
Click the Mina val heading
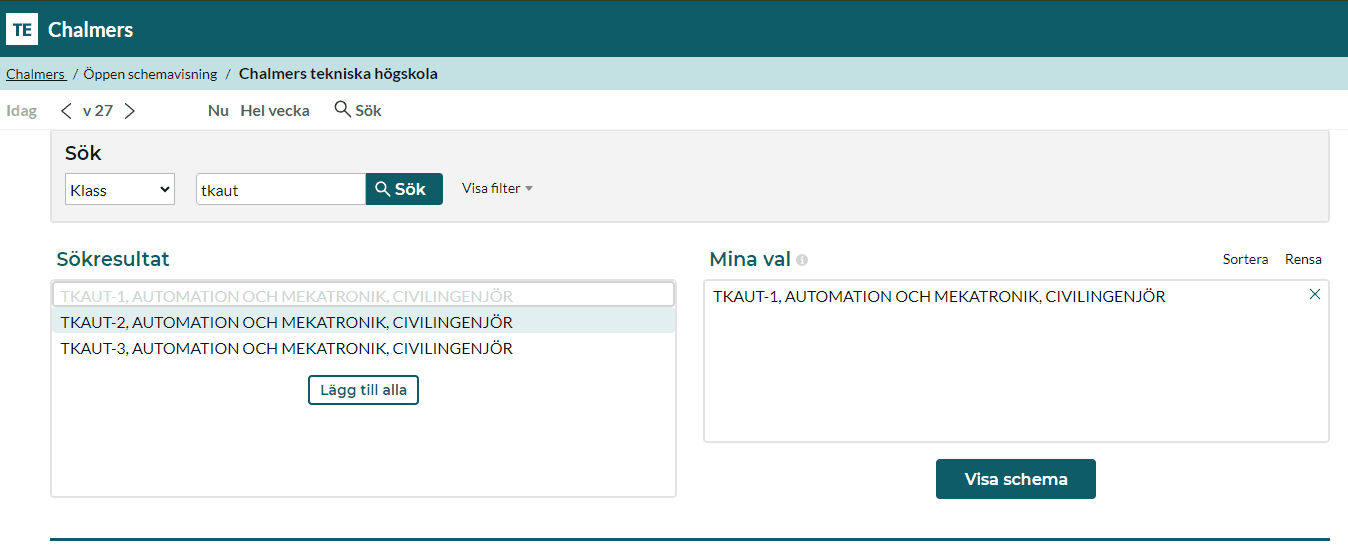coord(750,259)
